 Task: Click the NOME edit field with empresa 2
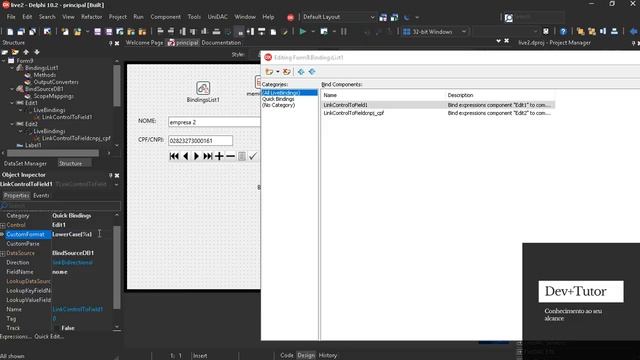(x=214, y=122)
